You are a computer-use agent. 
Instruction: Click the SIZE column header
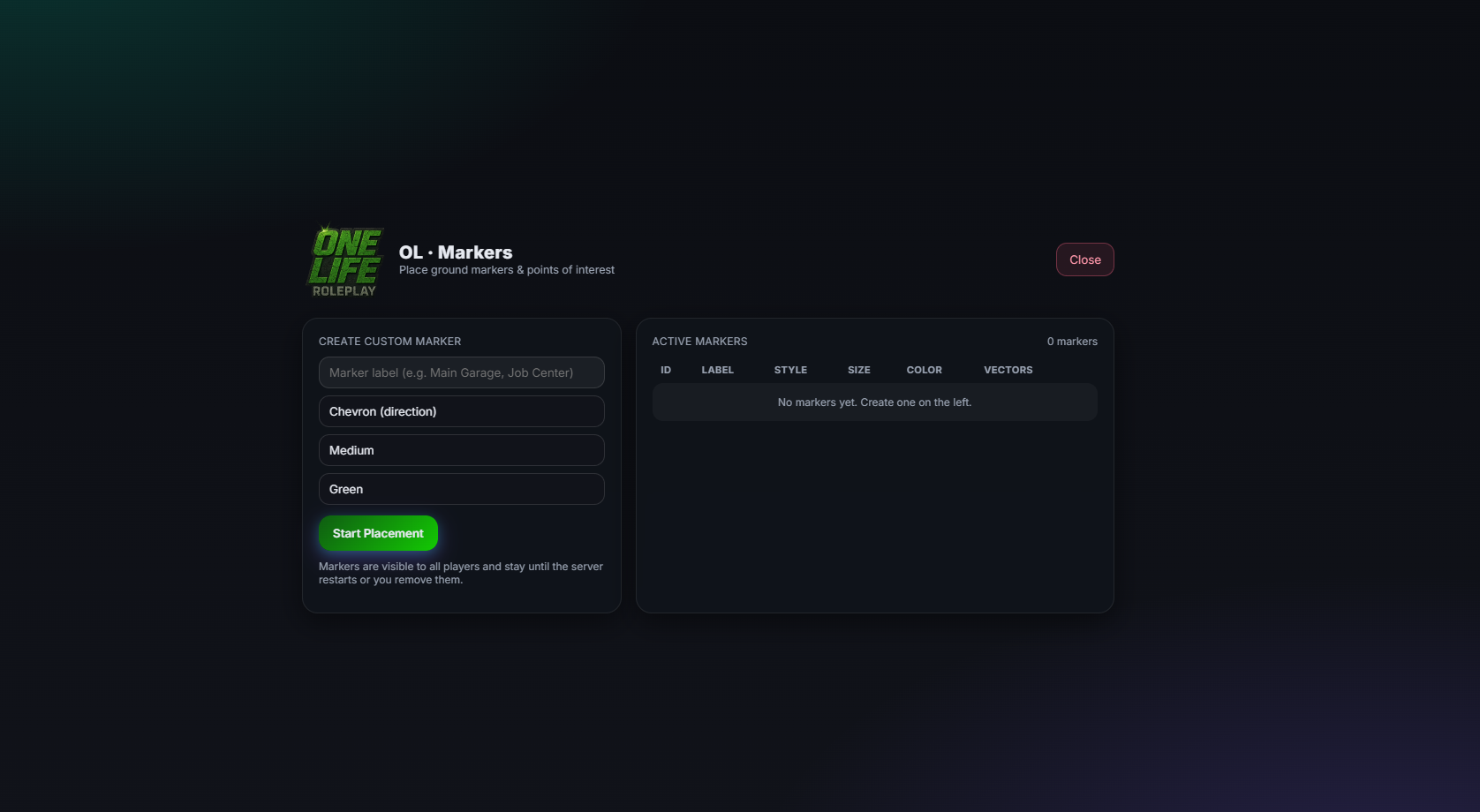pos(858,370)
